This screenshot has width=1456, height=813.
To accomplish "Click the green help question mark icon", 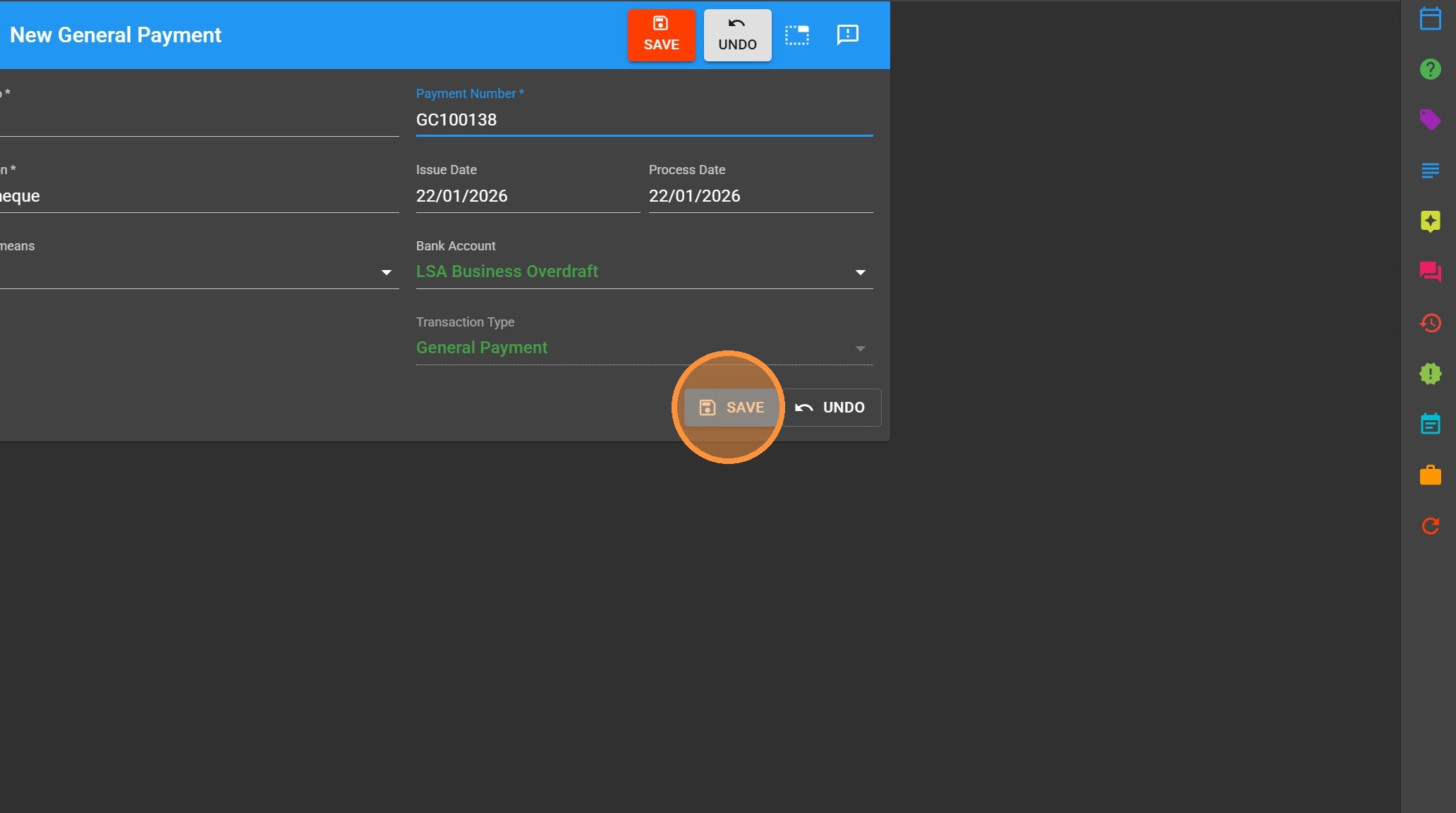I will pos(1430,69).
